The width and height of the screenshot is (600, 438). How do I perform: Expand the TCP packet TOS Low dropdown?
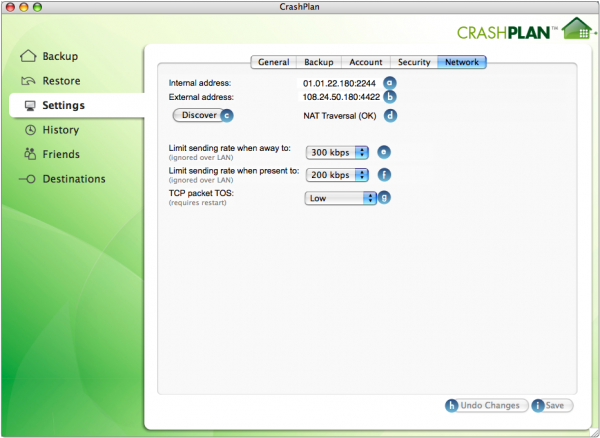point(341,198)
